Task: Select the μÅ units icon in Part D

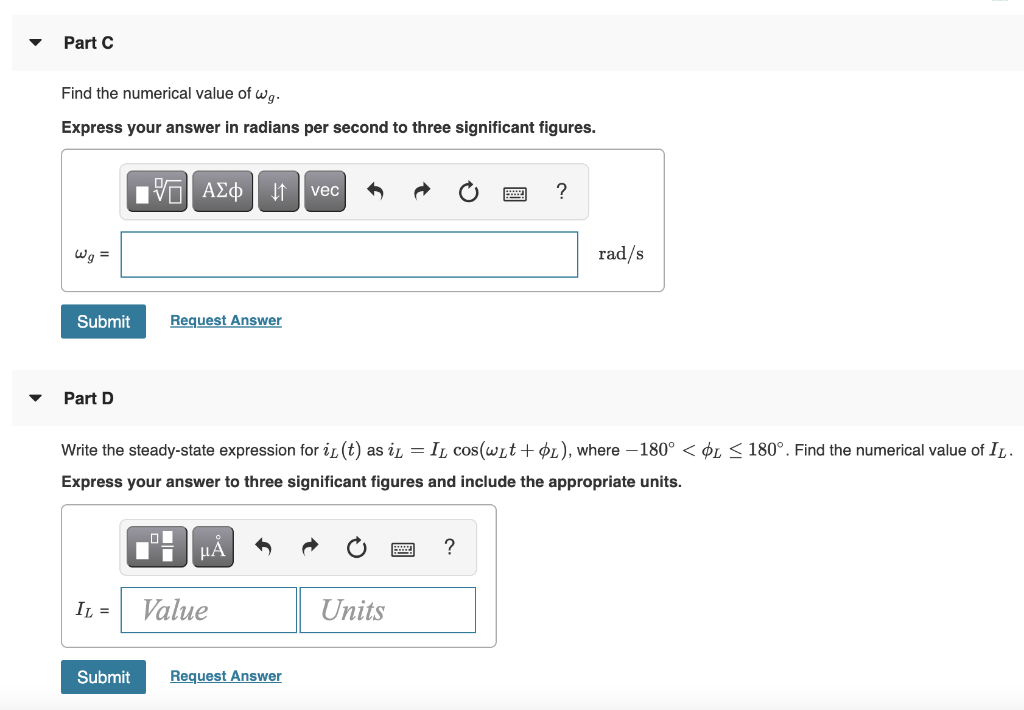Action: coord(212,546)
